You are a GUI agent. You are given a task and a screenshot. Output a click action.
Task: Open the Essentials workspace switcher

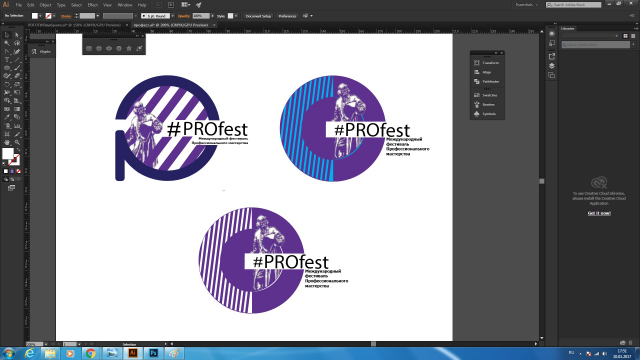pyautogui.click(x=527, y=4)
